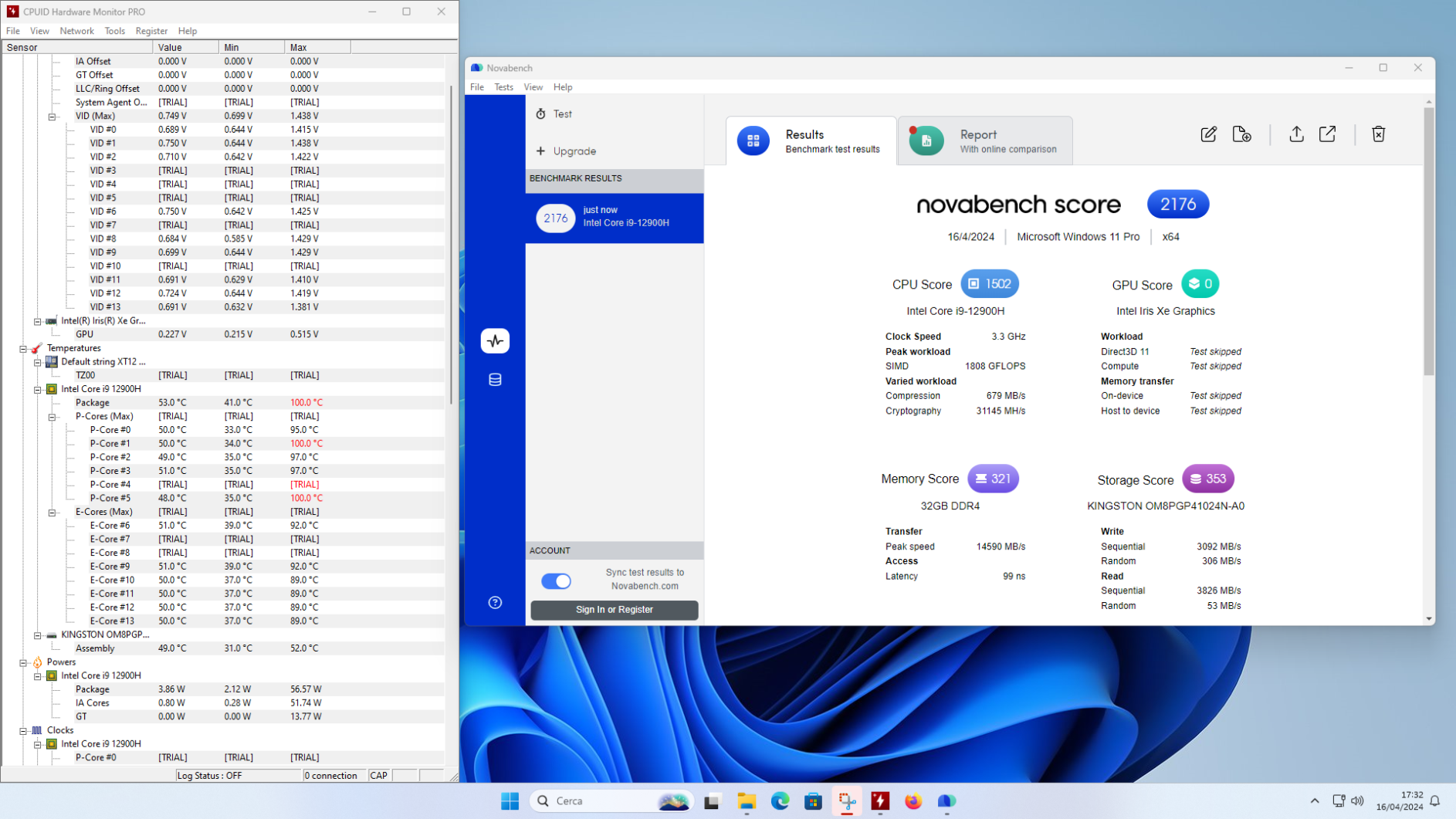1456x819 pixels.
Task: Click the Novabench help question-mark icon
Action: click(x=495, y=602)
